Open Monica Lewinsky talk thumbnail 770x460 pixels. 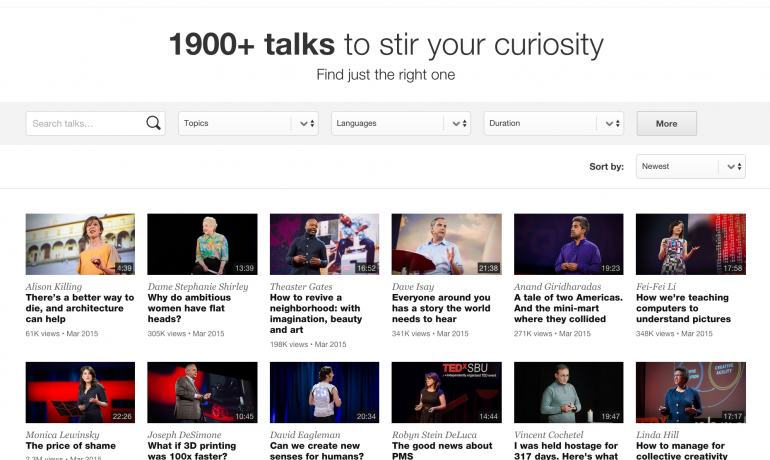pos(80,392)
